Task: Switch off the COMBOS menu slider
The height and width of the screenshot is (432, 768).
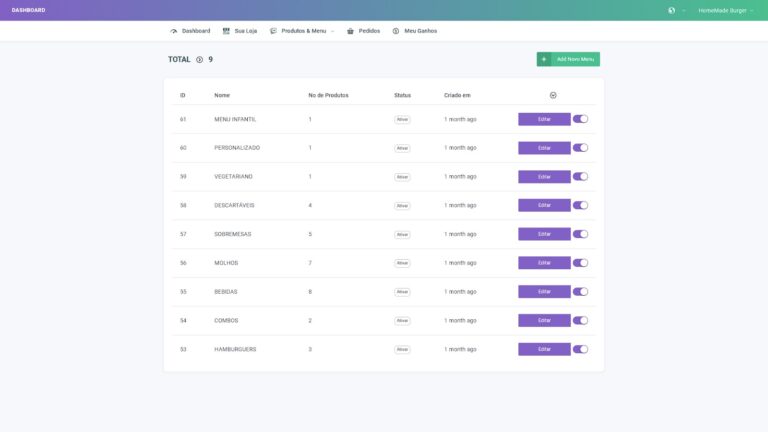Action: [580, 320]
